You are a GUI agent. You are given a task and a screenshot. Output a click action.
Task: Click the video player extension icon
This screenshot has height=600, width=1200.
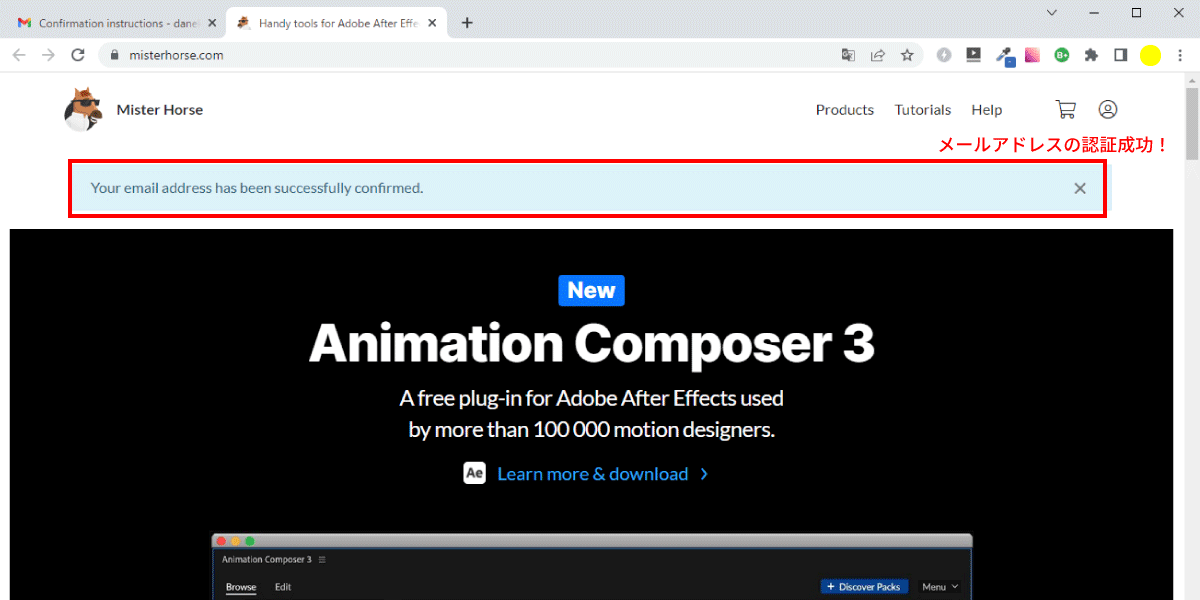pos(973,55)
